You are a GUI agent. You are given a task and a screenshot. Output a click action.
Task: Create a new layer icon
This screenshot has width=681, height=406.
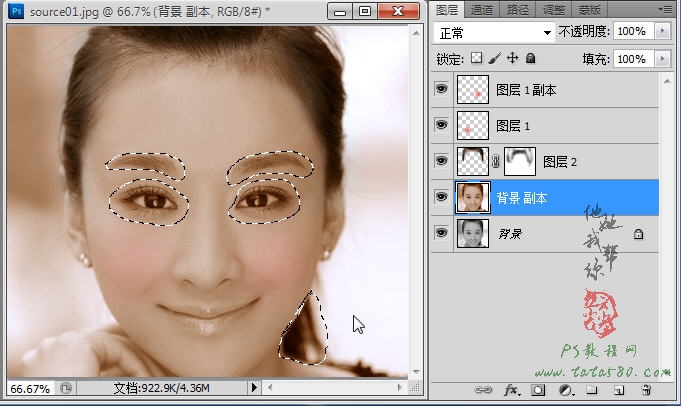(619, 390)
